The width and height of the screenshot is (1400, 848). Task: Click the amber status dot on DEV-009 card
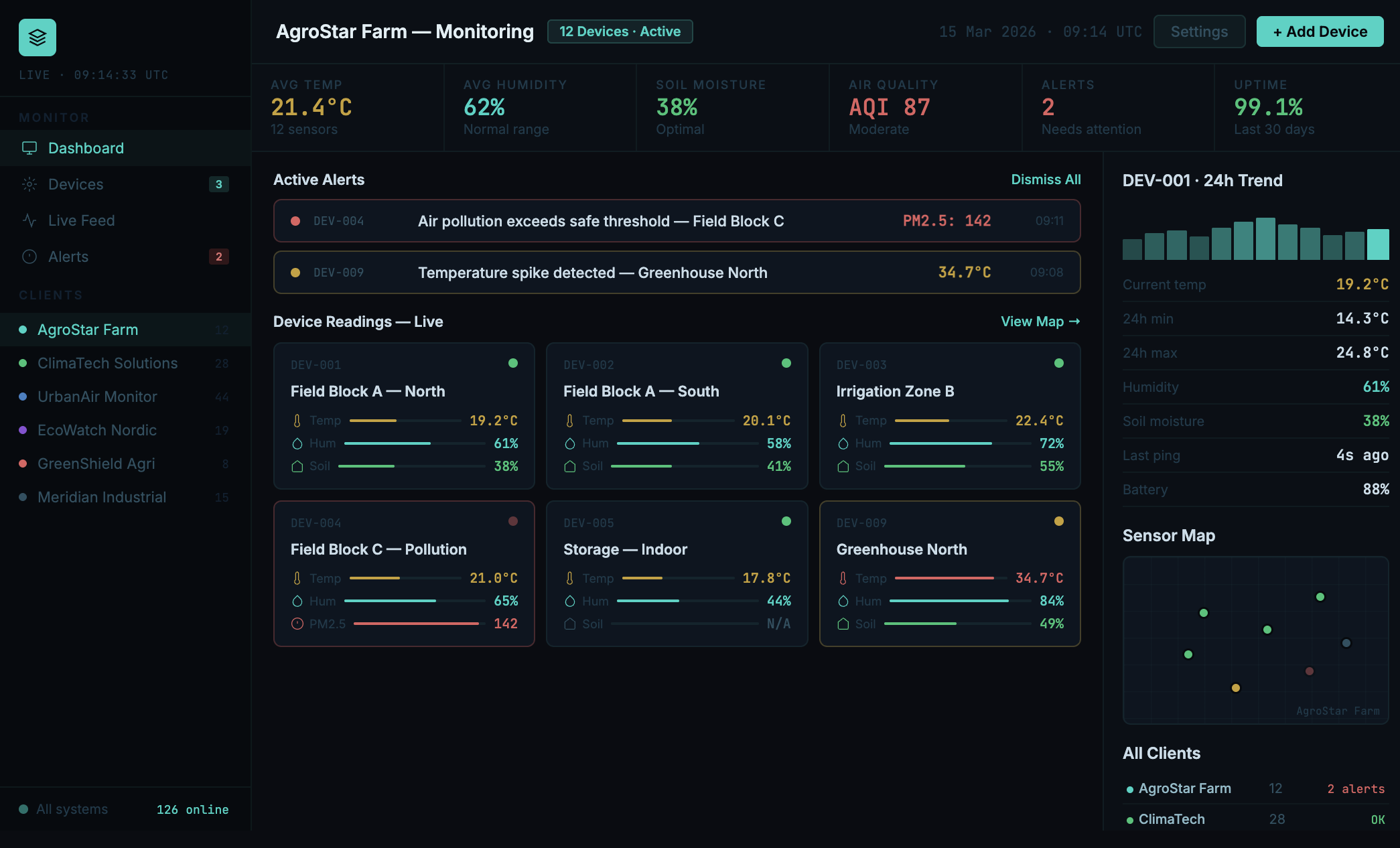coord(1059,521)
